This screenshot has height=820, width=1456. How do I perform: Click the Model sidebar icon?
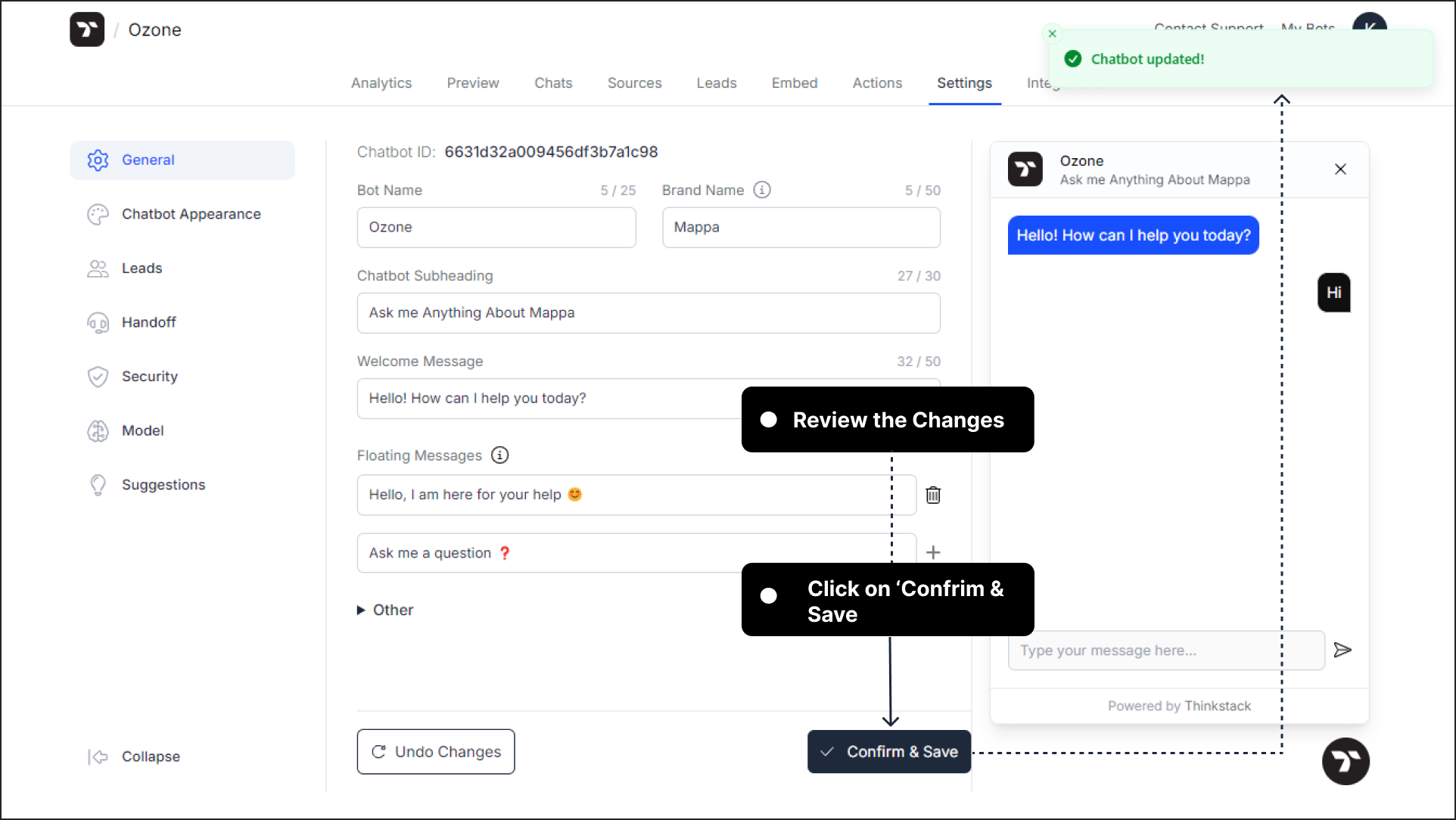(97, 430)
